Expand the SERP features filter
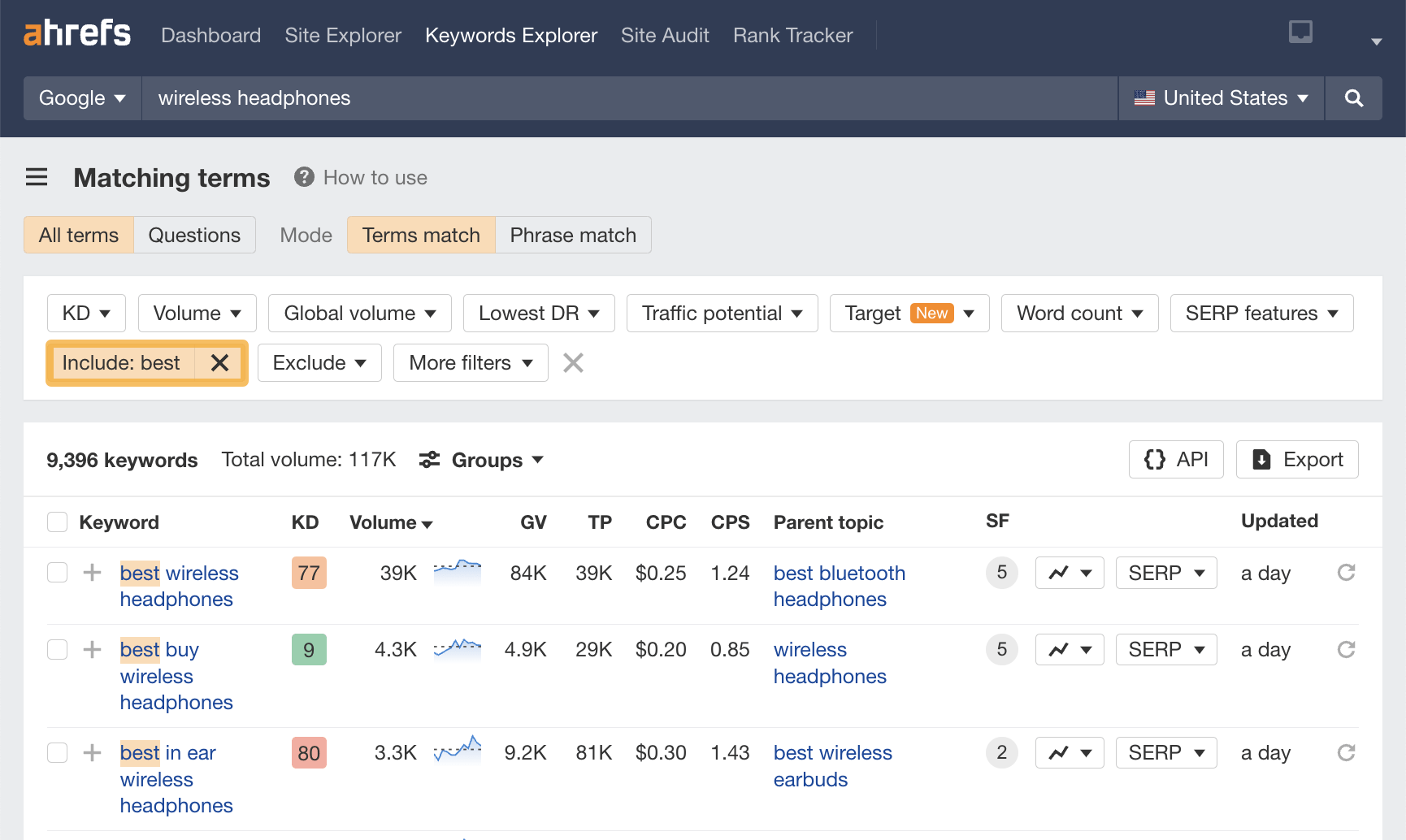This screenshot has height=840, width=1406. [x=1261, y=313]
